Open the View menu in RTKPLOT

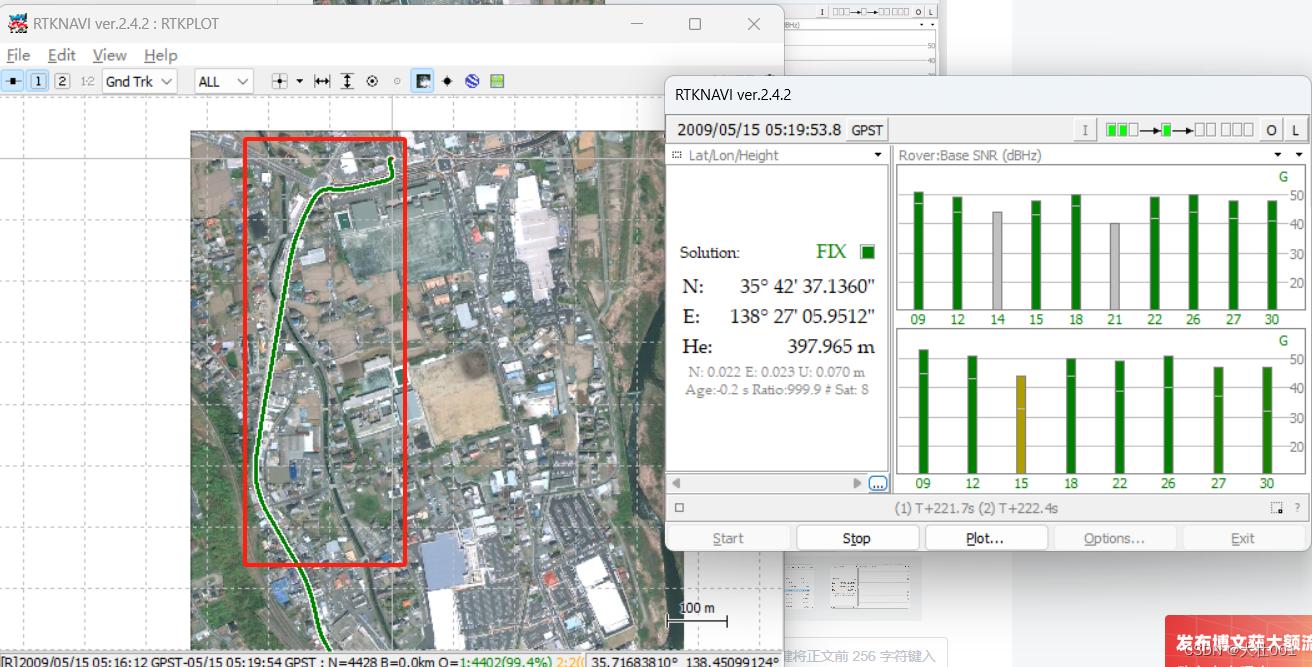tap(110, 55)
